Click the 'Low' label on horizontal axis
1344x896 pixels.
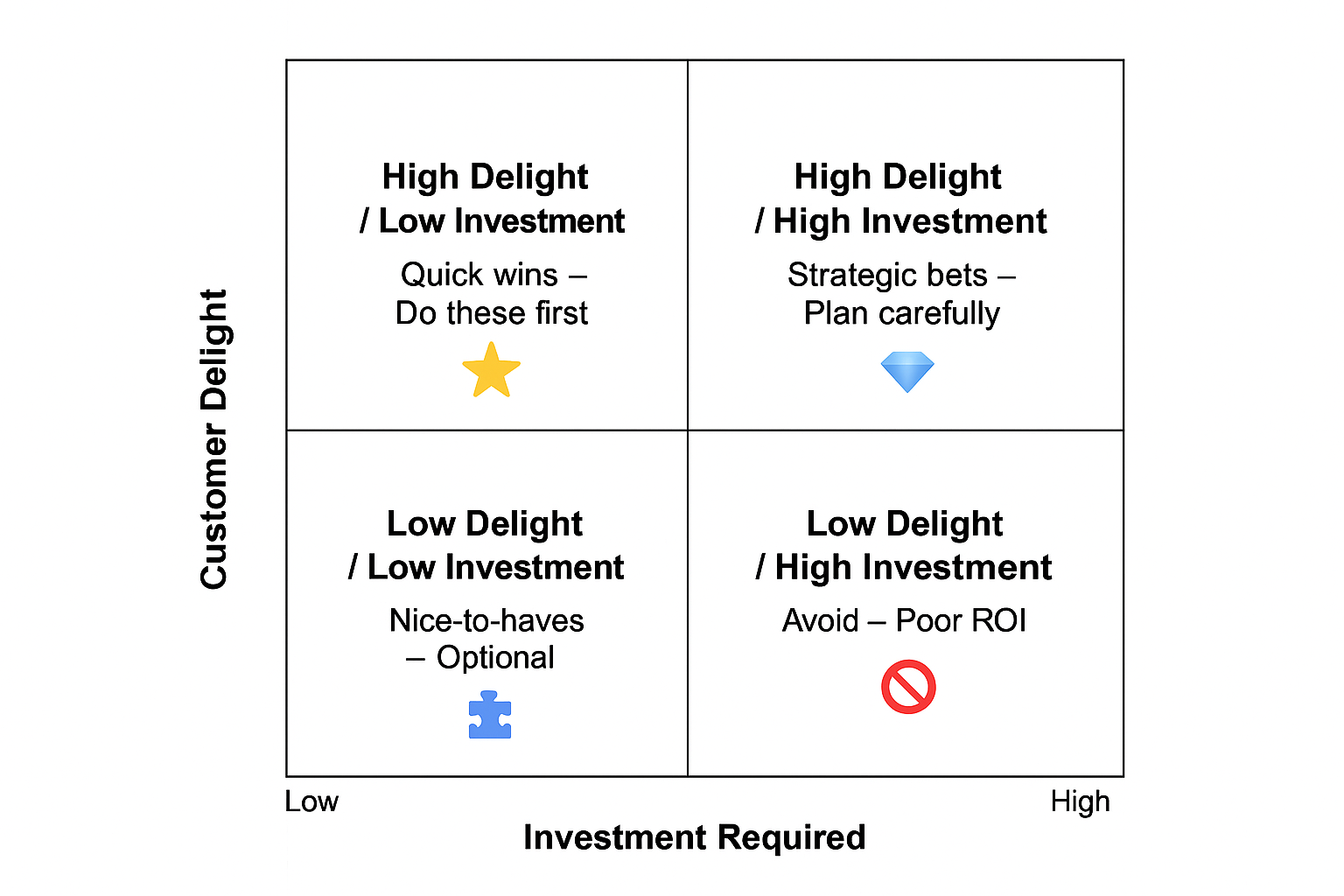coord(311,801)
